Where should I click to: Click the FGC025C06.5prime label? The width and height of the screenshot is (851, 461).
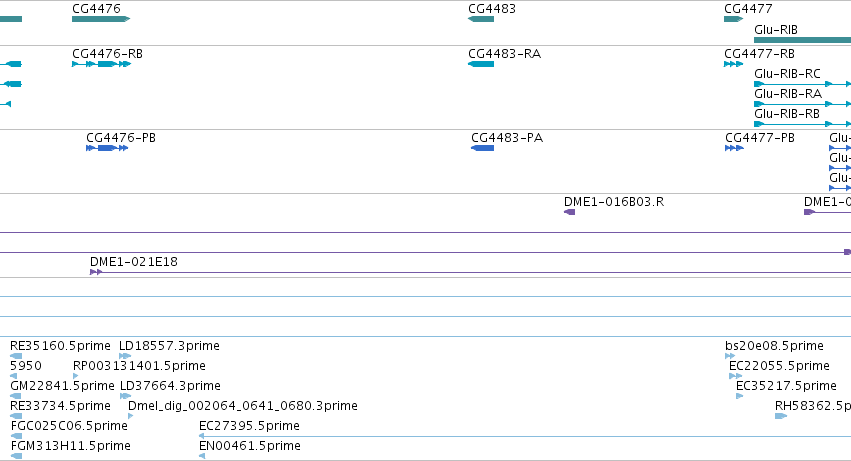[x=69, y=426]
